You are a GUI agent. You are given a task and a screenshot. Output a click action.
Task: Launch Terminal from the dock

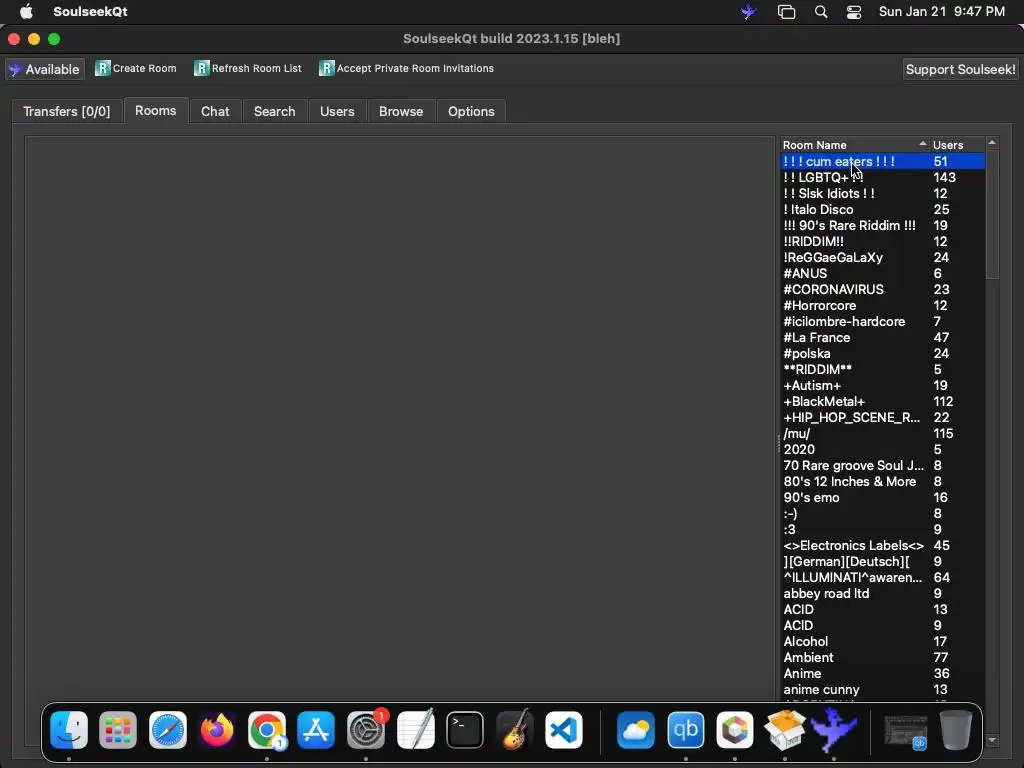(465, 729)
